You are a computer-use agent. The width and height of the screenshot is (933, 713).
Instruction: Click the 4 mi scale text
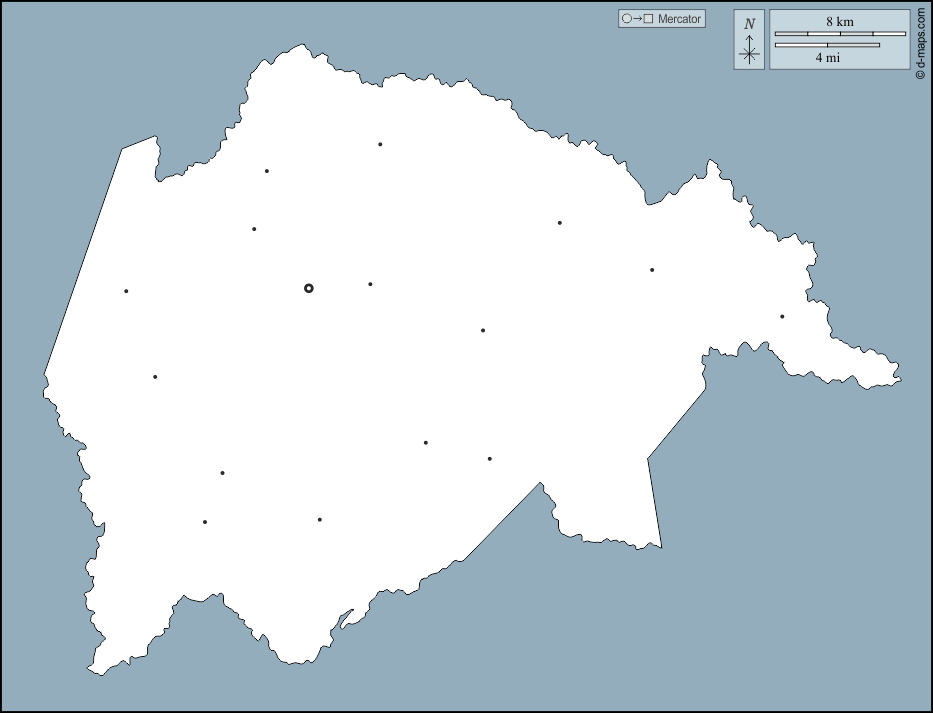pos(827,58)
